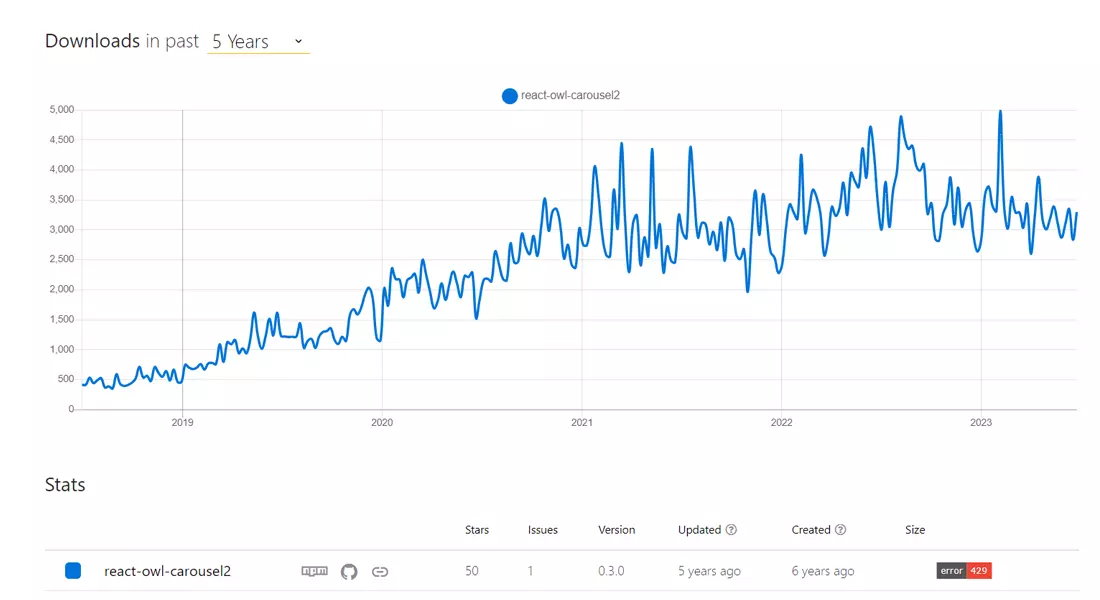The width and height of the screenshot is (1100, 600).
Task: Select the Issues column header
Action: click(543, 530)
